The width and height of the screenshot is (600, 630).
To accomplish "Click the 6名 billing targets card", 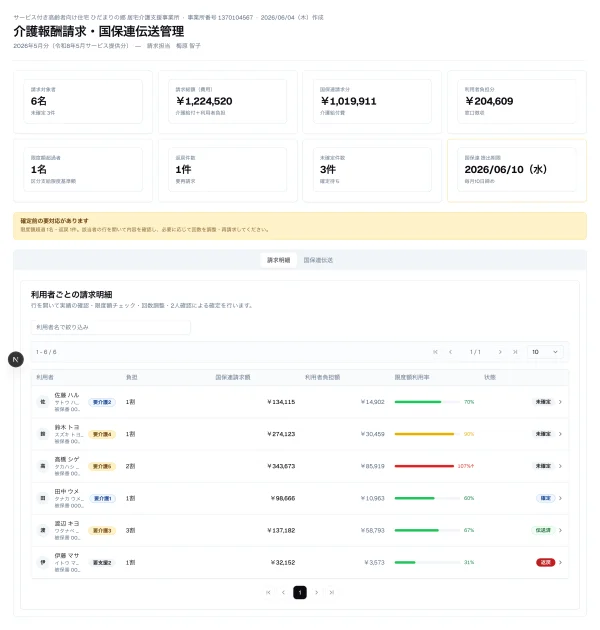I will [x=83, y=101].
